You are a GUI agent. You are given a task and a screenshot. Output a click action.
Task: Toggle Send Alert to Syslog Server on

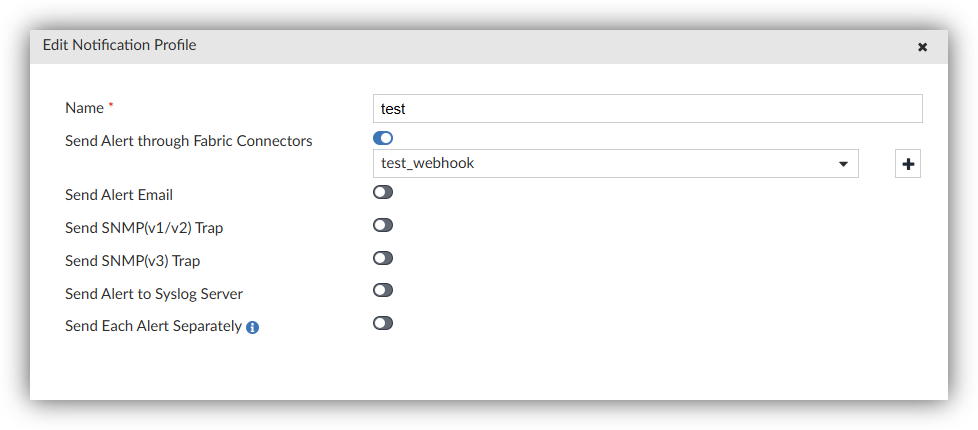click(383, 290)
